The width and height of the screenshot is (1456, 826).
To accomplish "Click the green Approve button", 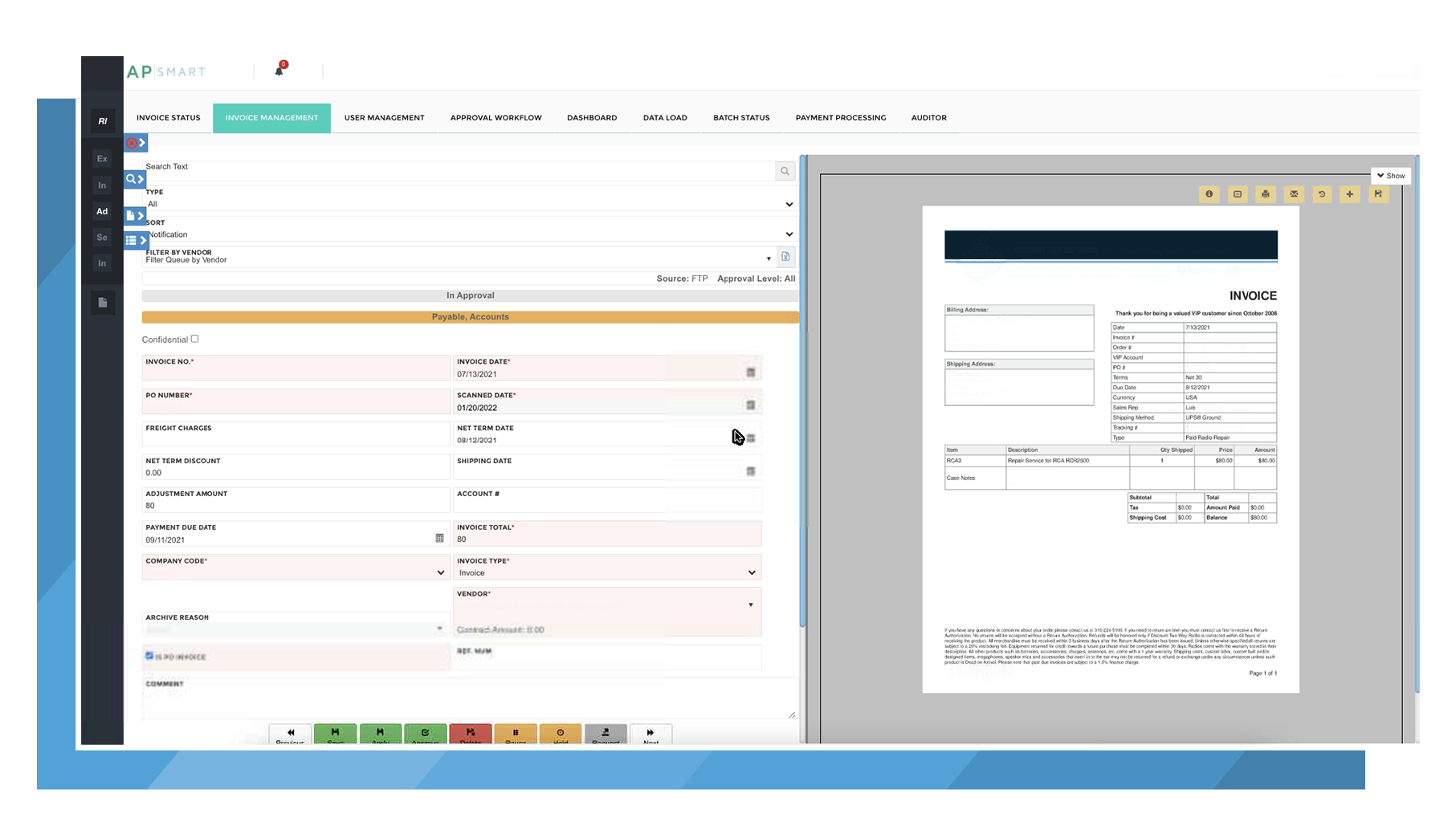I will click(x=426, y=734).
